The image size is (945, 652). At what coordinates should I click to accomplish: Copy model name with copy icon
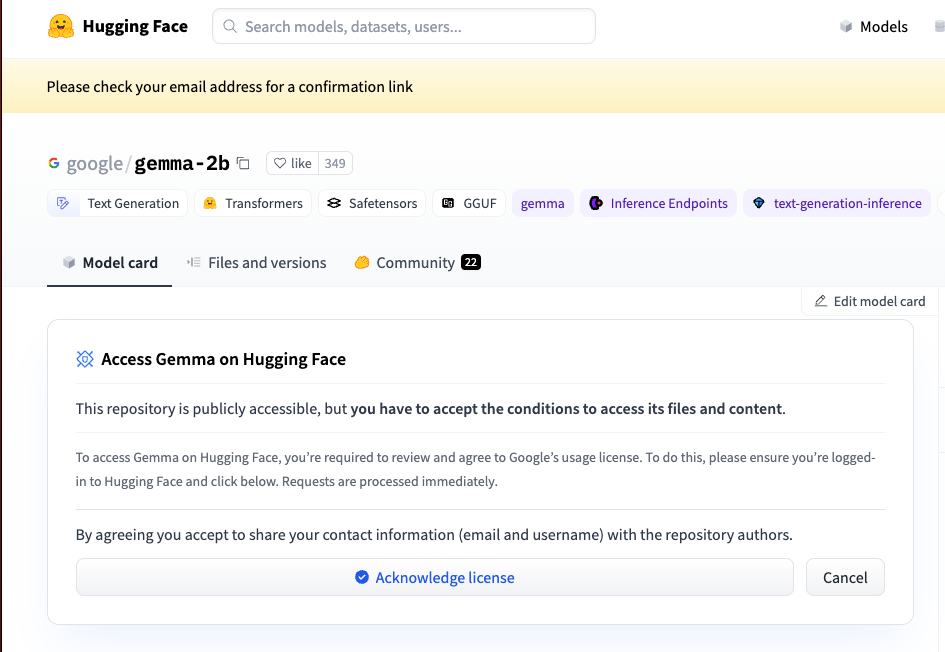pos(243,163)
